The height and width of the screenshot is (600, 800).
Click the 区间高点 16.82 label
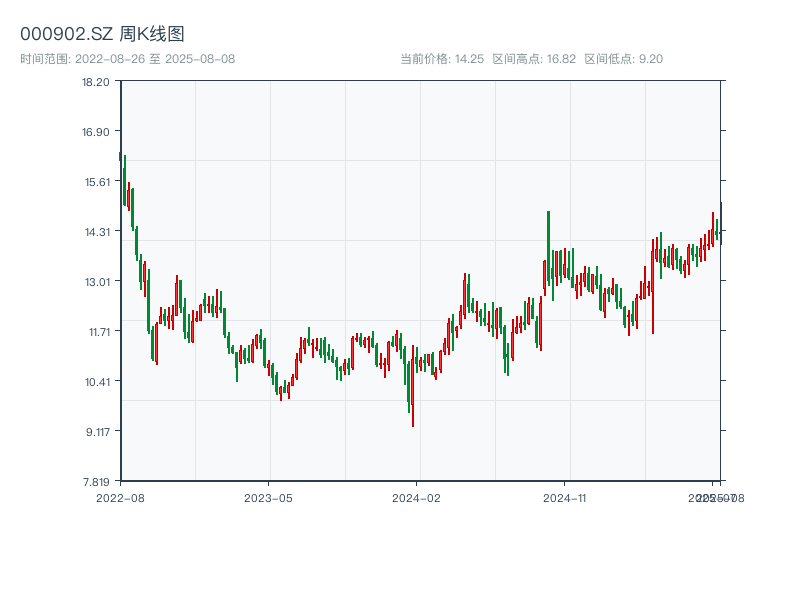click(x=534, y=59)
